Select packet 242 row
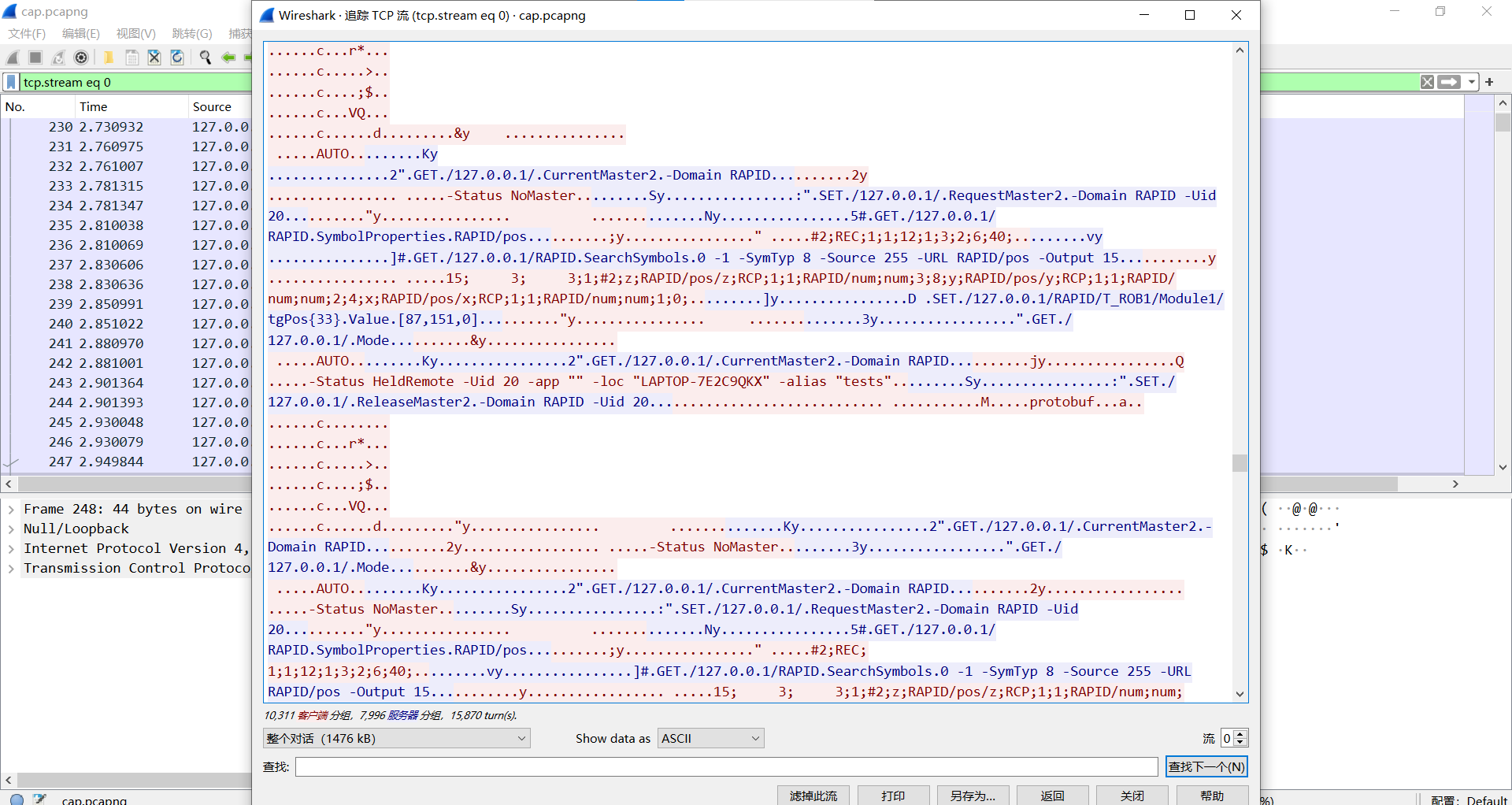Image resolution: width=1512 pixels, height=805 pixels. (x=126, y=363)
